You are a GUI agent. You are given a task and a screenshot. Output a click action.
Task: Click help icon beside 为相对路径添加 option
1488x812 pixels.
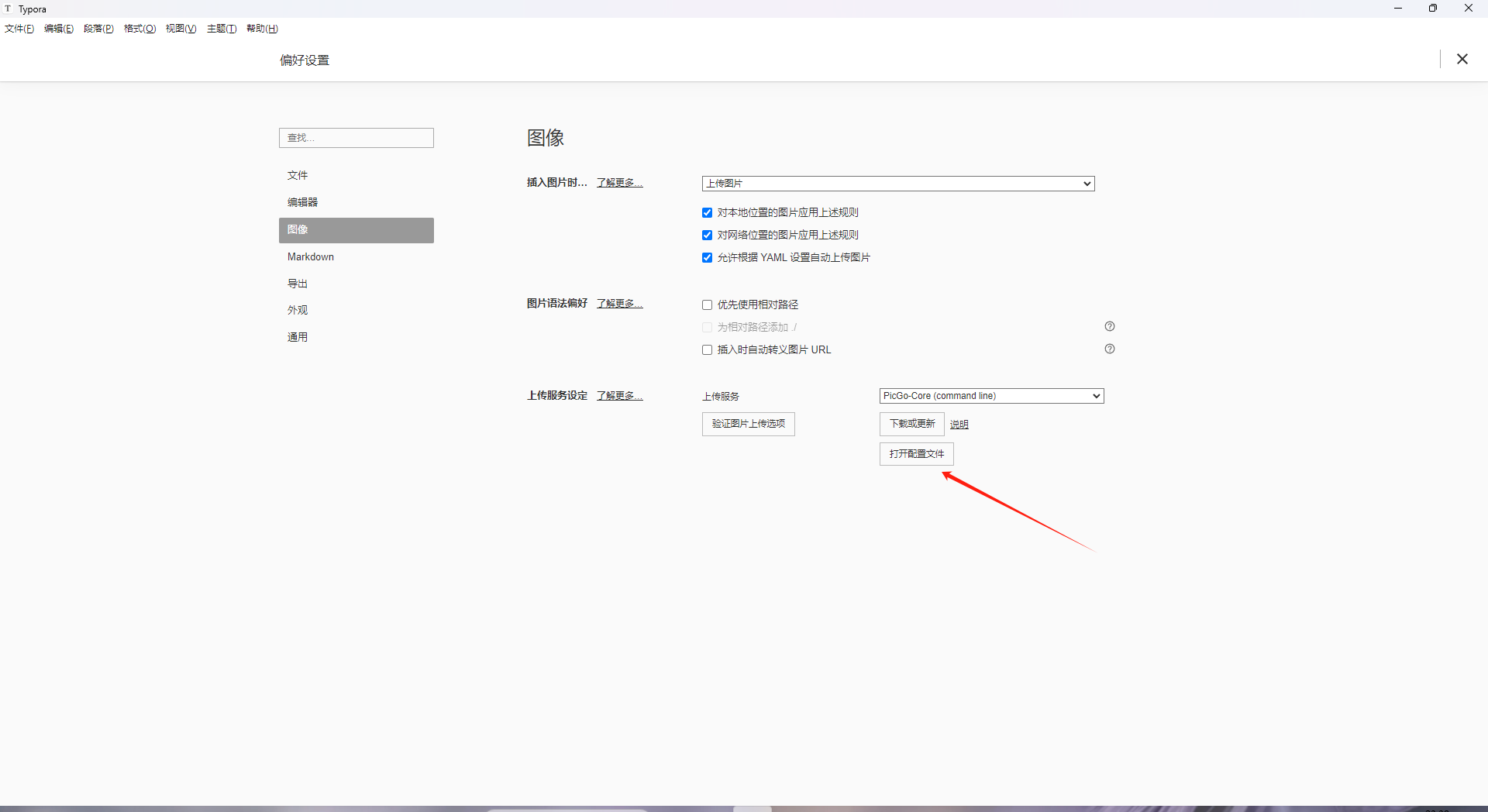click(x=1109, y=326)
